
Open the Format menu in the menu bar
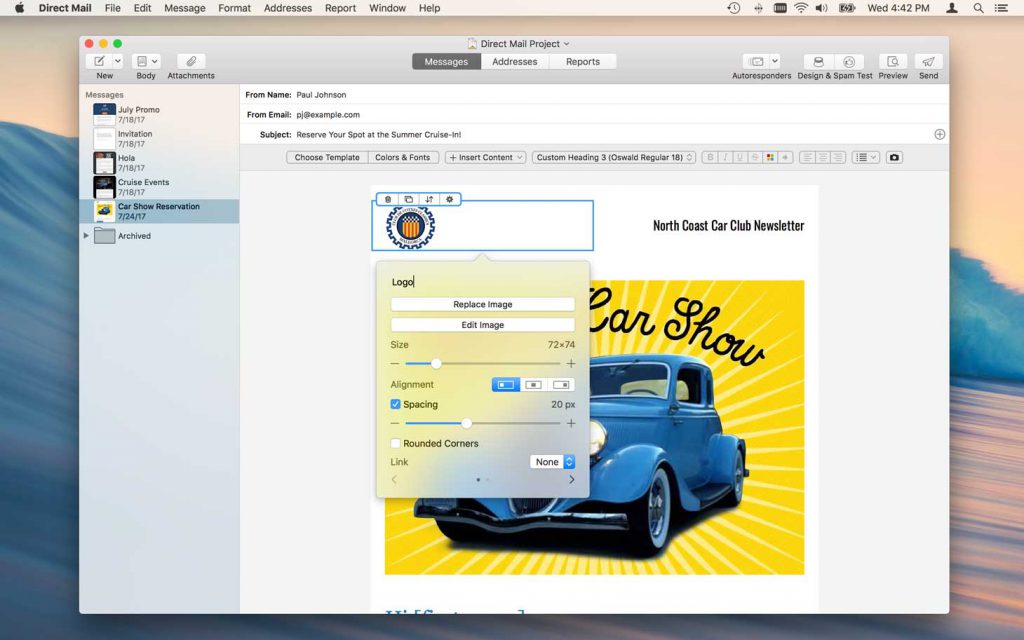click(x=234, y=8)
